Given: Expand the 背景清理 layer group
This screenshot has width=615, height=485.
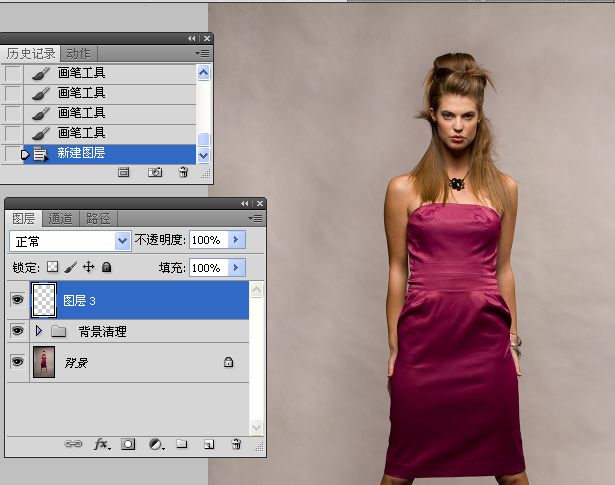Looking at the screenshot, I should [38, 331].
